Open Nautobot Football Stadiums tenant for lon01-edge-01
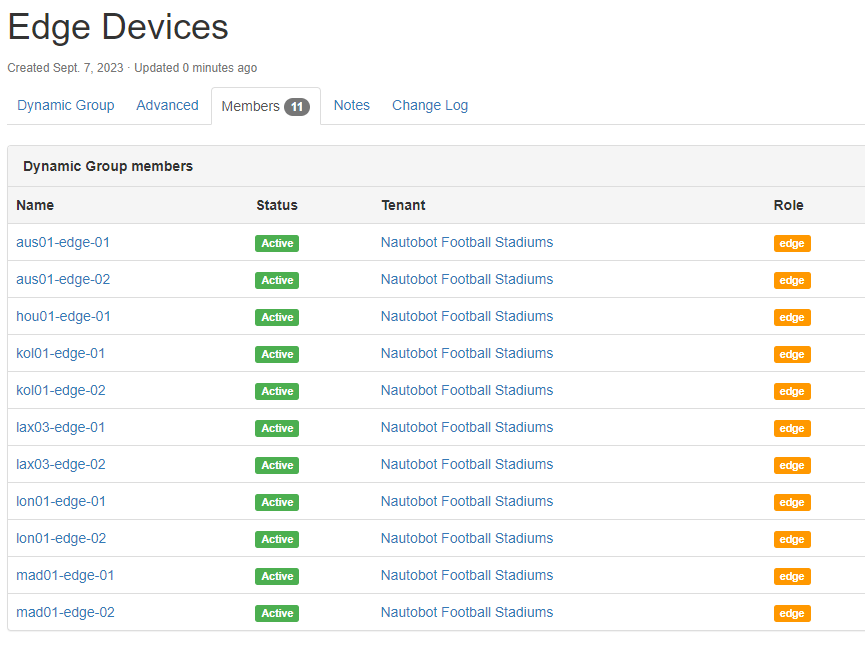Image resolution: width=865 pixels, height=661 pixels. tap(466, 501)
